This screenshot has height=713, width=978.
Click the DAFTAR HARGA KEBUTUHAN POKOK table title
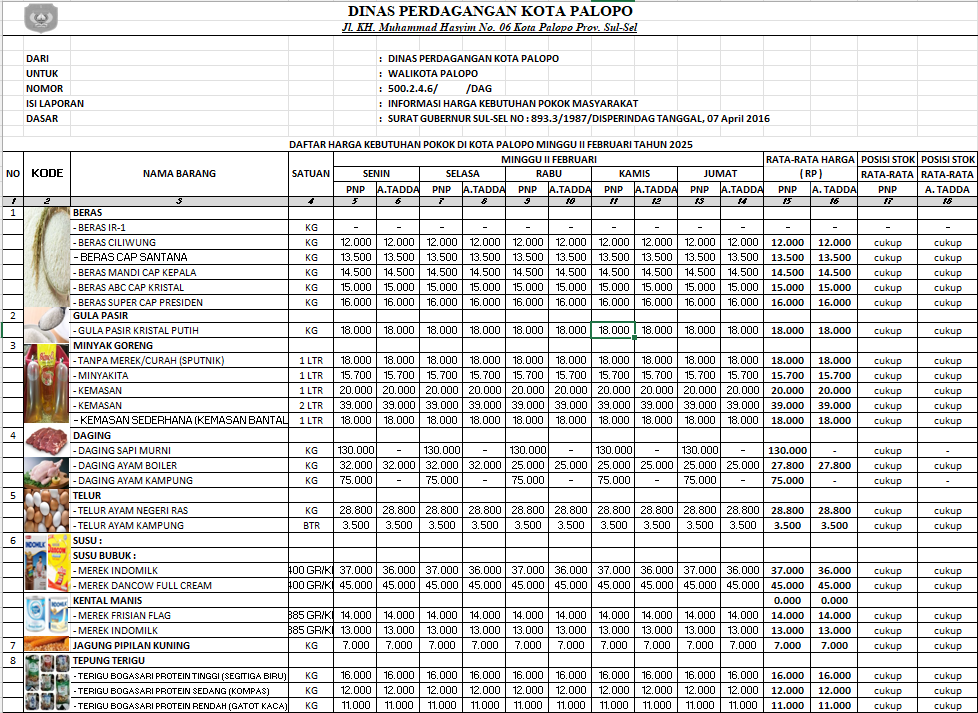pyautogui.click(x=491, y=145)
